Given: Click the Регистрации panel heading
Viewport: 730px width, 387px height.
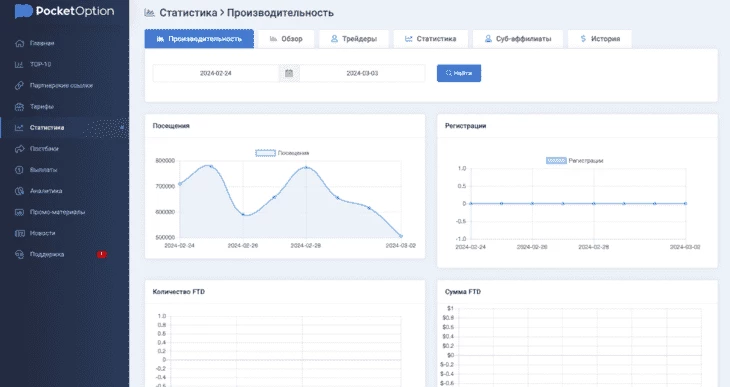Looking at the screenshot, I should (x=465, y=126).
